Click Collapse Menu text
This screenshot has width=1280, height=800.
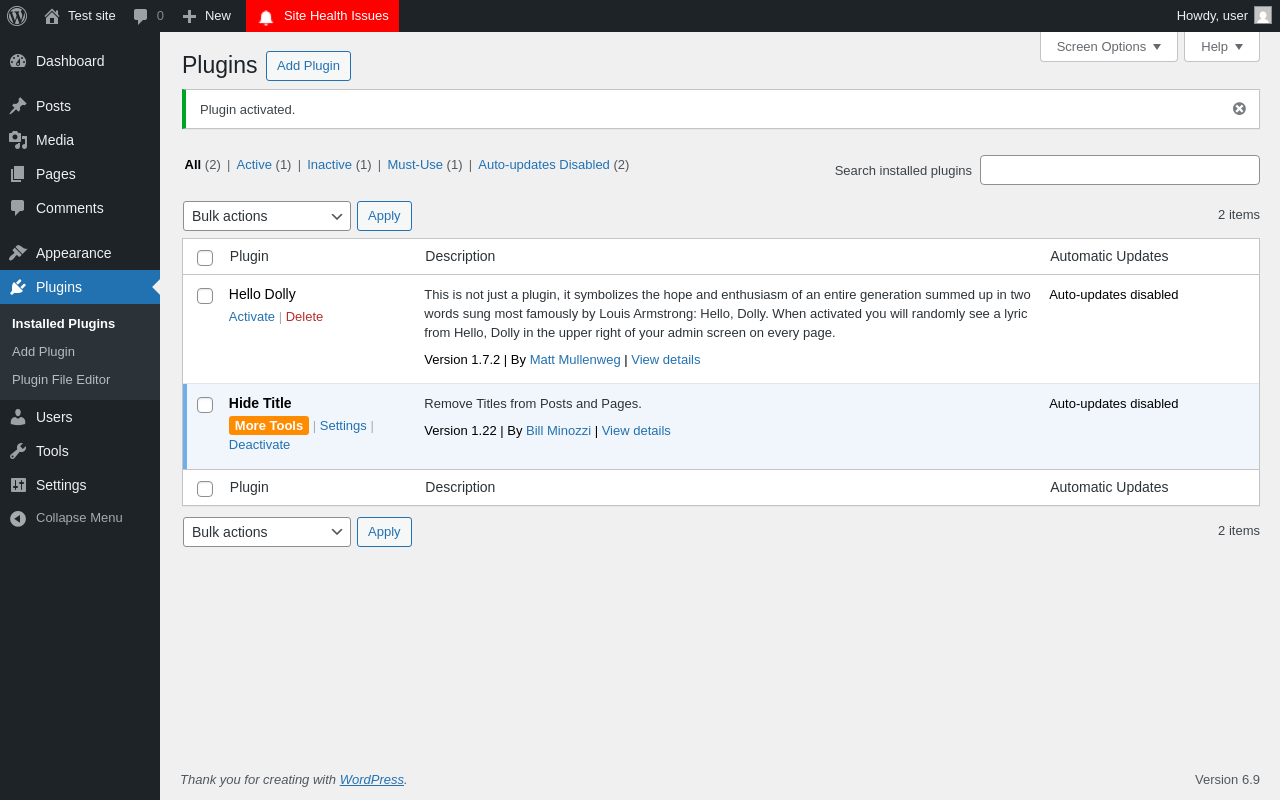79,518
